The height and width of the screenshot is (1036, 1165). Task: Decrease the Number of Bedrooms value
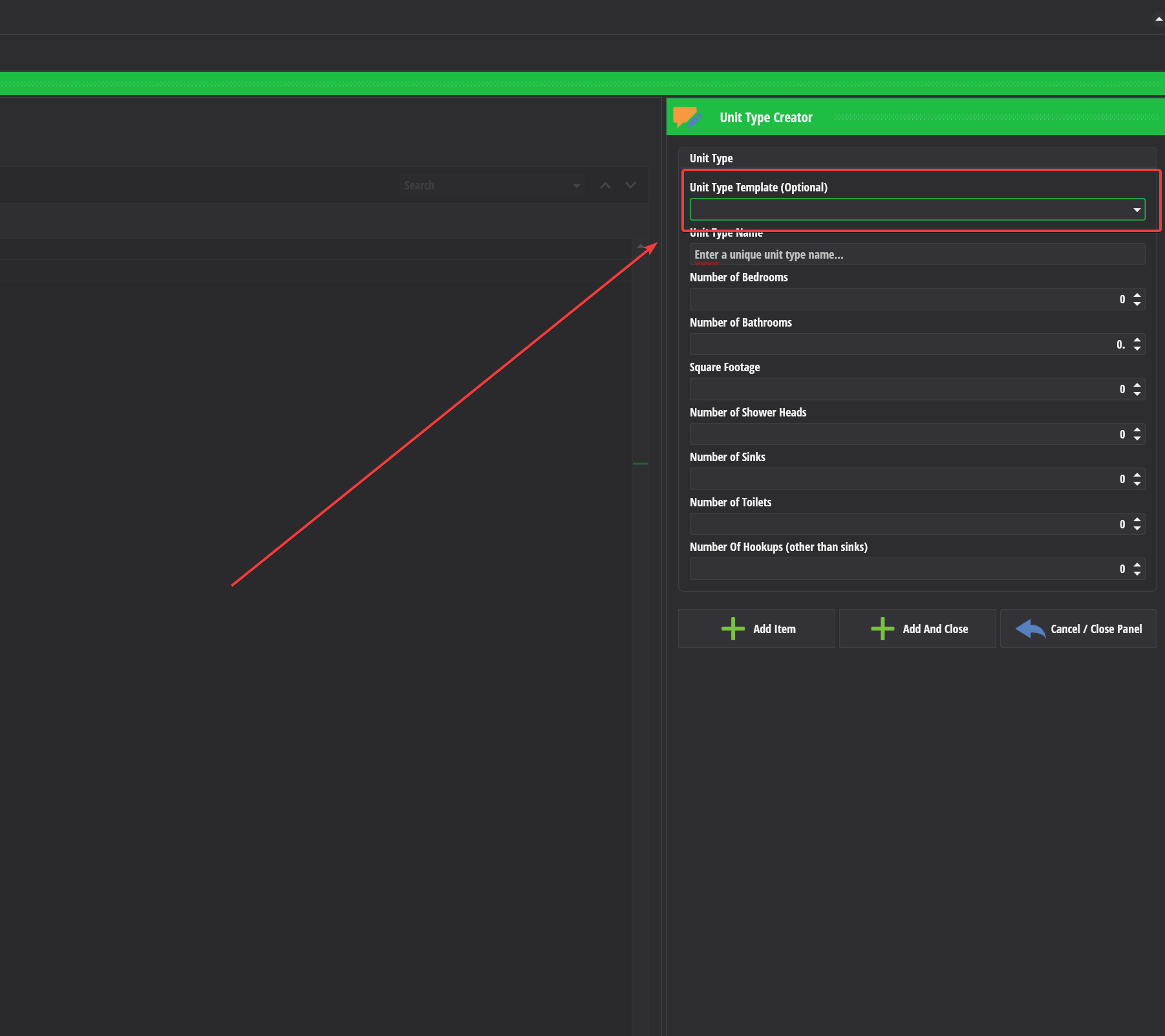(1137, 304)
